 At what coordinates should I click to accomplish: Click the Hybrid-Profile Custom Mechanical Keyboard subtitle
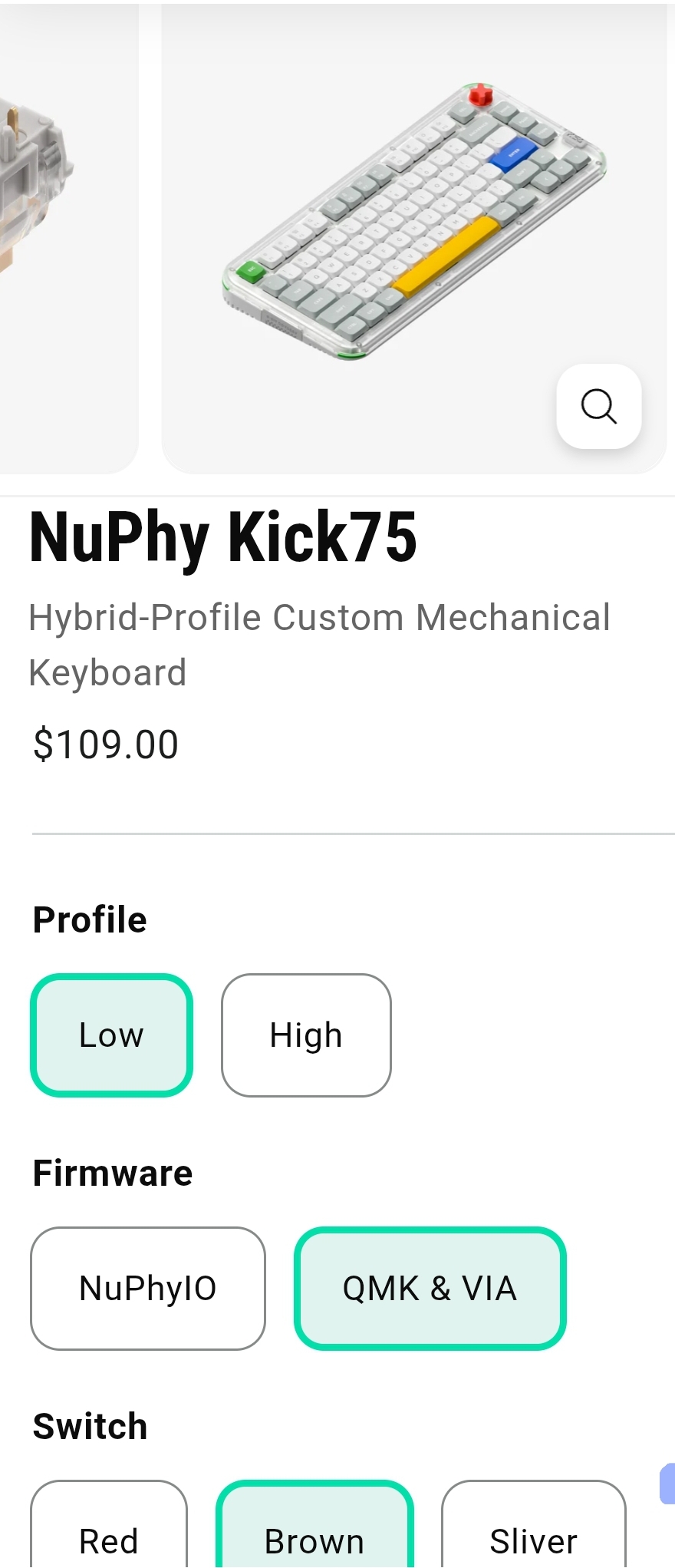click(319, 645)
